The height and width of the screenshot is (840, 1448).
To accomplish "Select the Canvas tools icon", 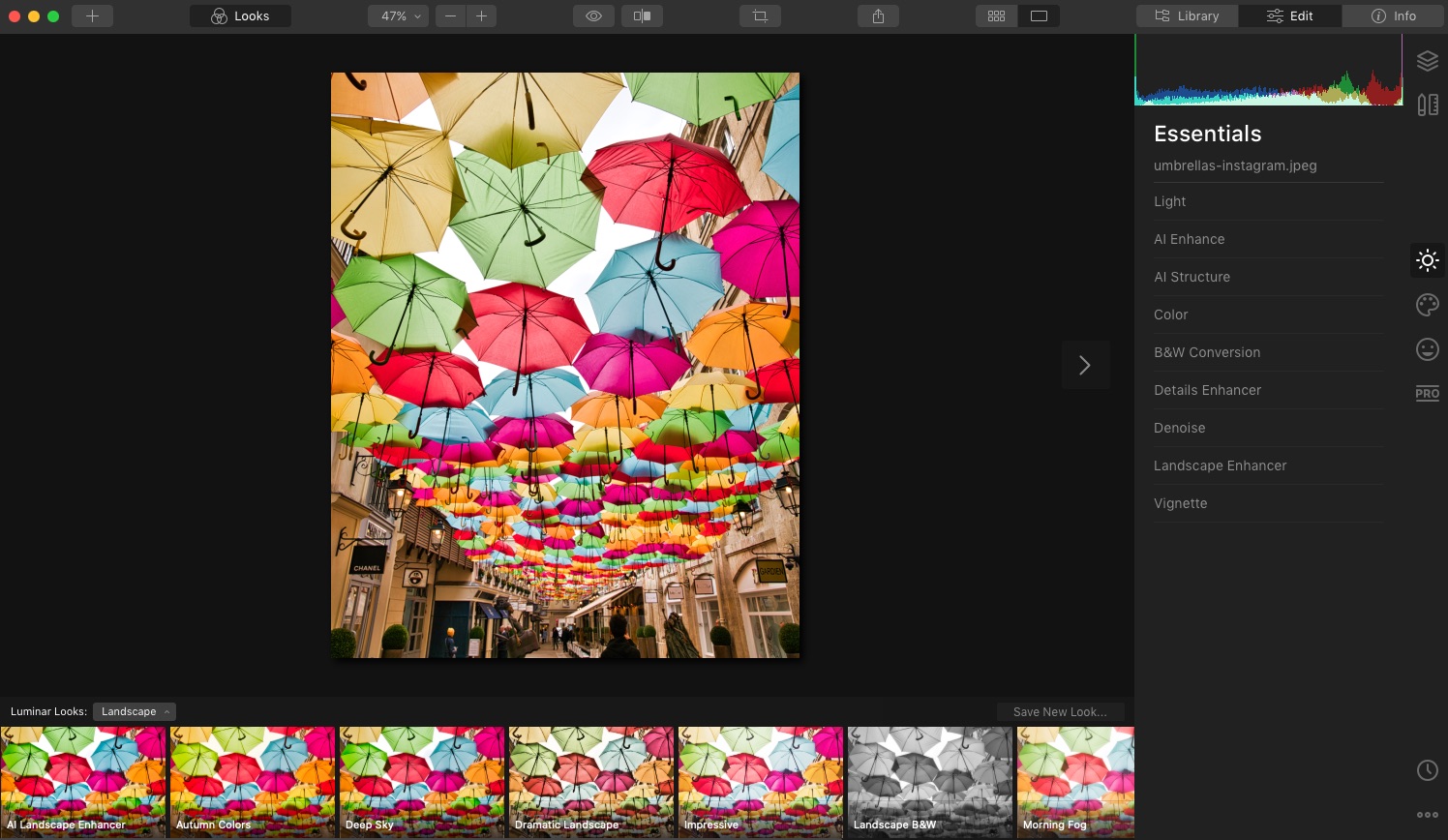I will click(1428, 105).
